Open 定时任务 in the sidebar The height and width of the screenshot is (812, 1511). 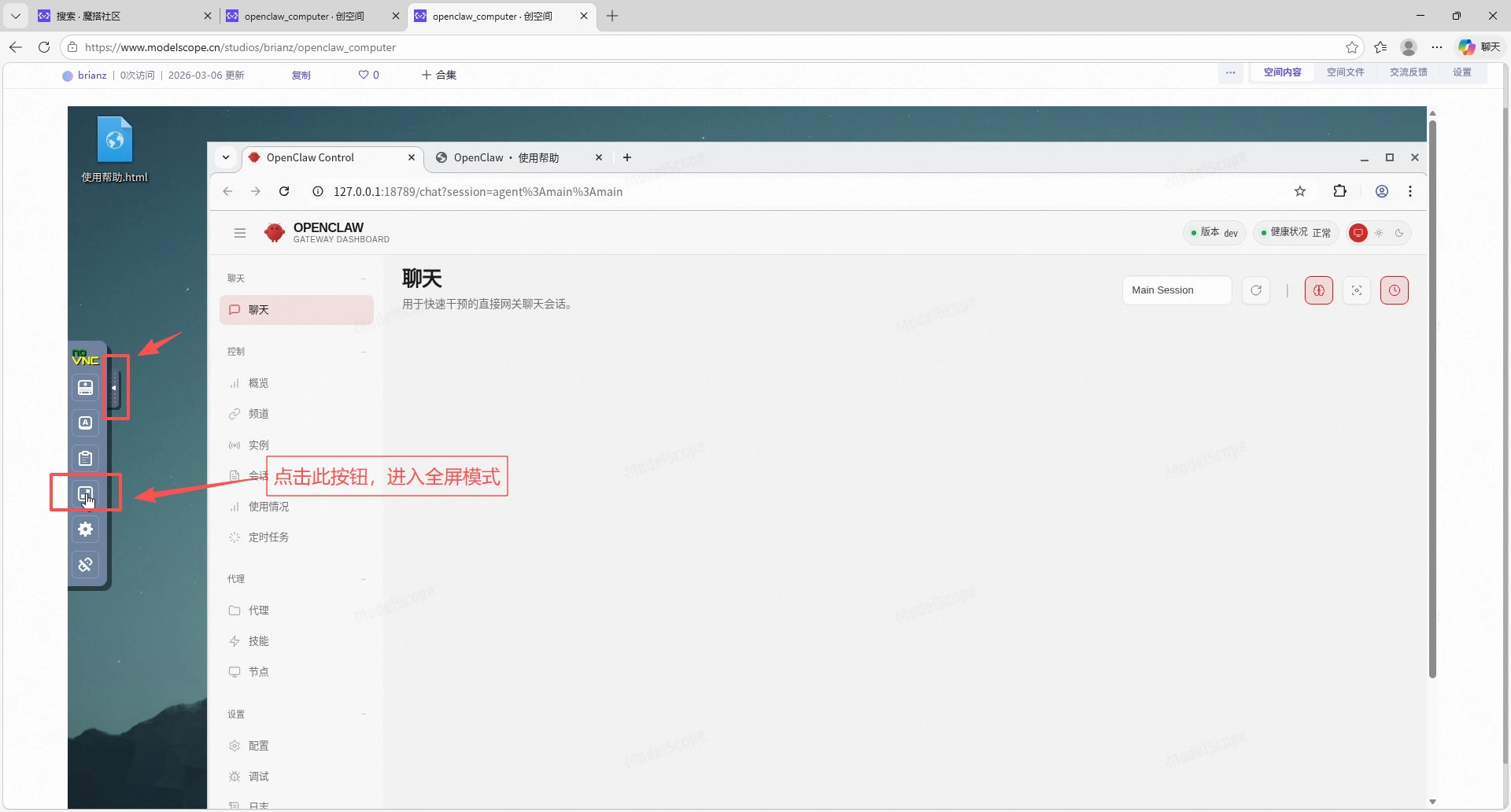point(297,537)
